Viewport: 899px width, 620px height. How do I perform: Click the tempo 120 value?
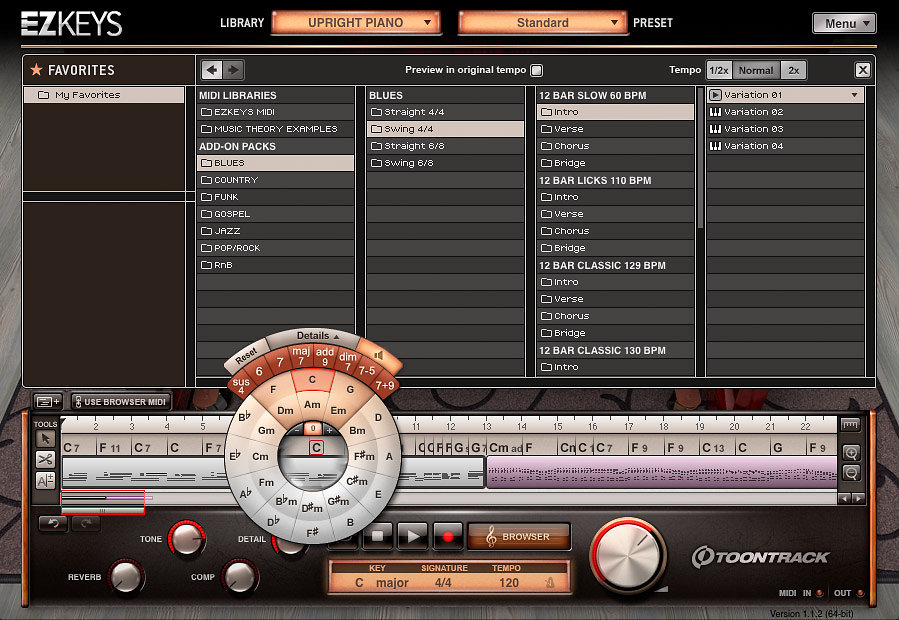(509, 583)
